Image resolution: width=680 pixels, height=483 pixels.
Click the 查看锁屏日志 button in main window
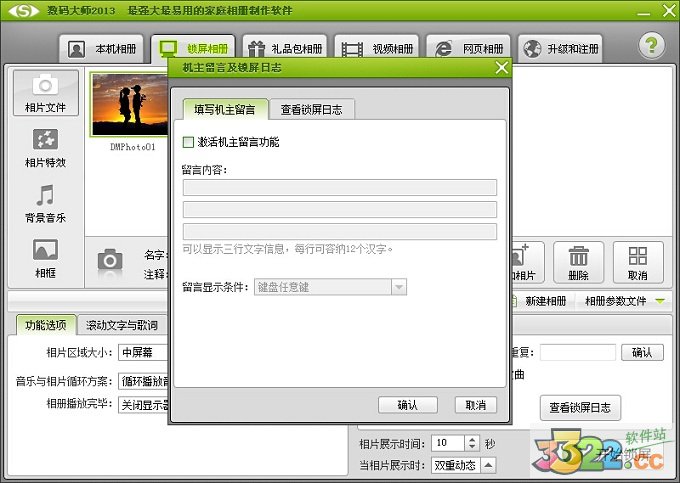(580, 408)
